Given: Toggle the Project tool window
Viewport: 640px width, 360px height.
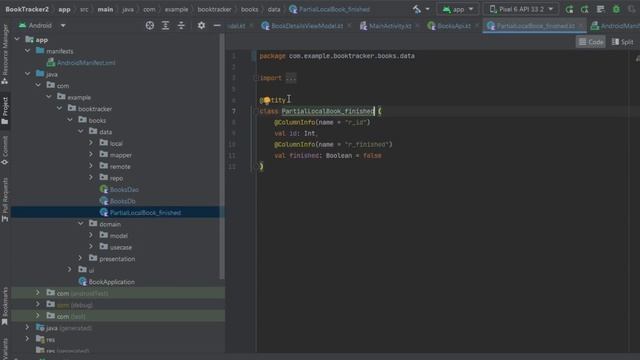Looking at the screenshot, I should (x=5, y=111).
